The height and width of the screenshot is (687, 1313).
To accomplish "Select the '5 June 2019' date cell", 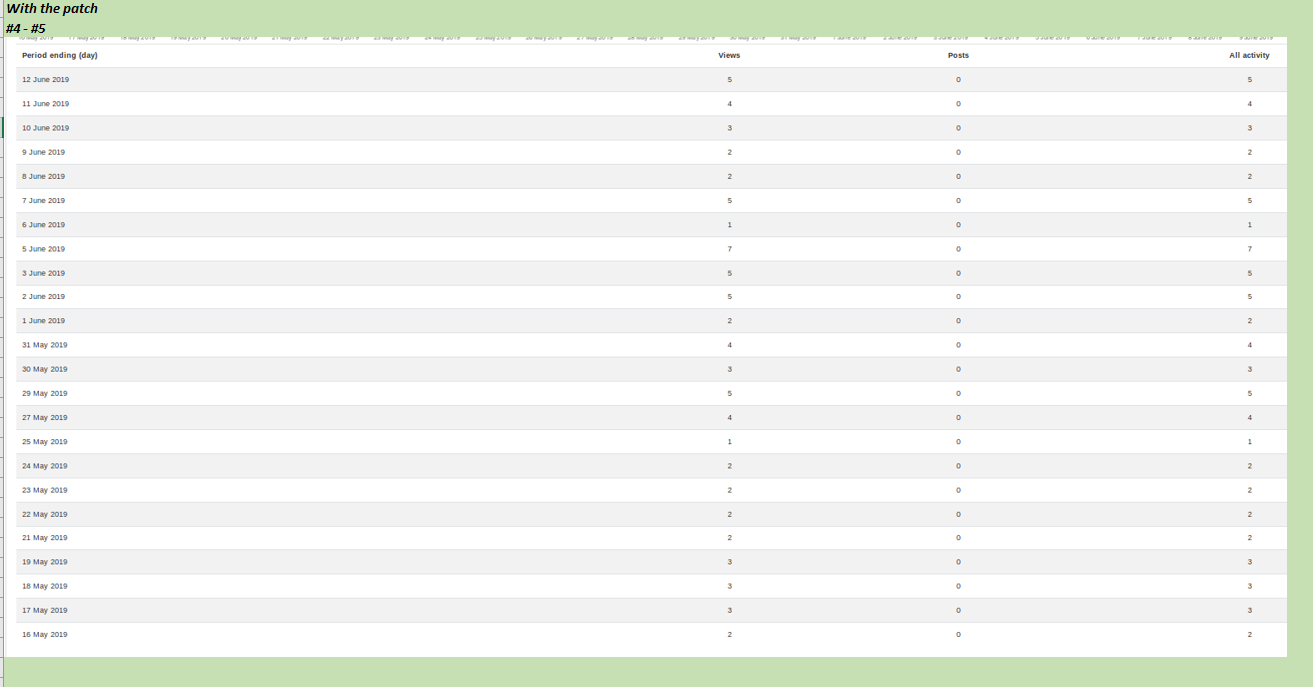I will pos(43,249).
